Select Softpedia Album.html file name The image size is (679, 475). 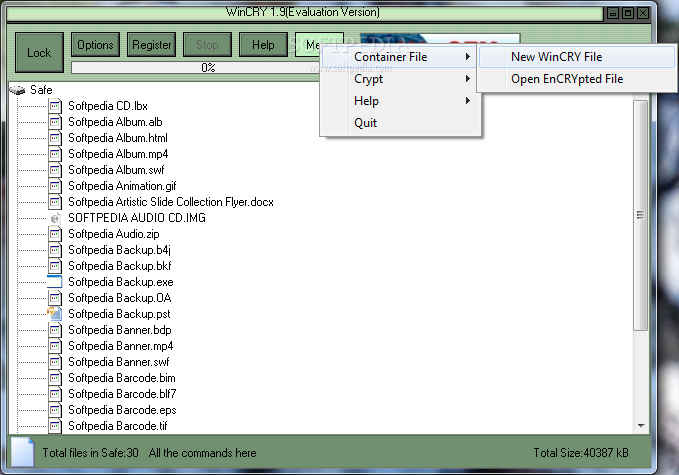[118, 138]
